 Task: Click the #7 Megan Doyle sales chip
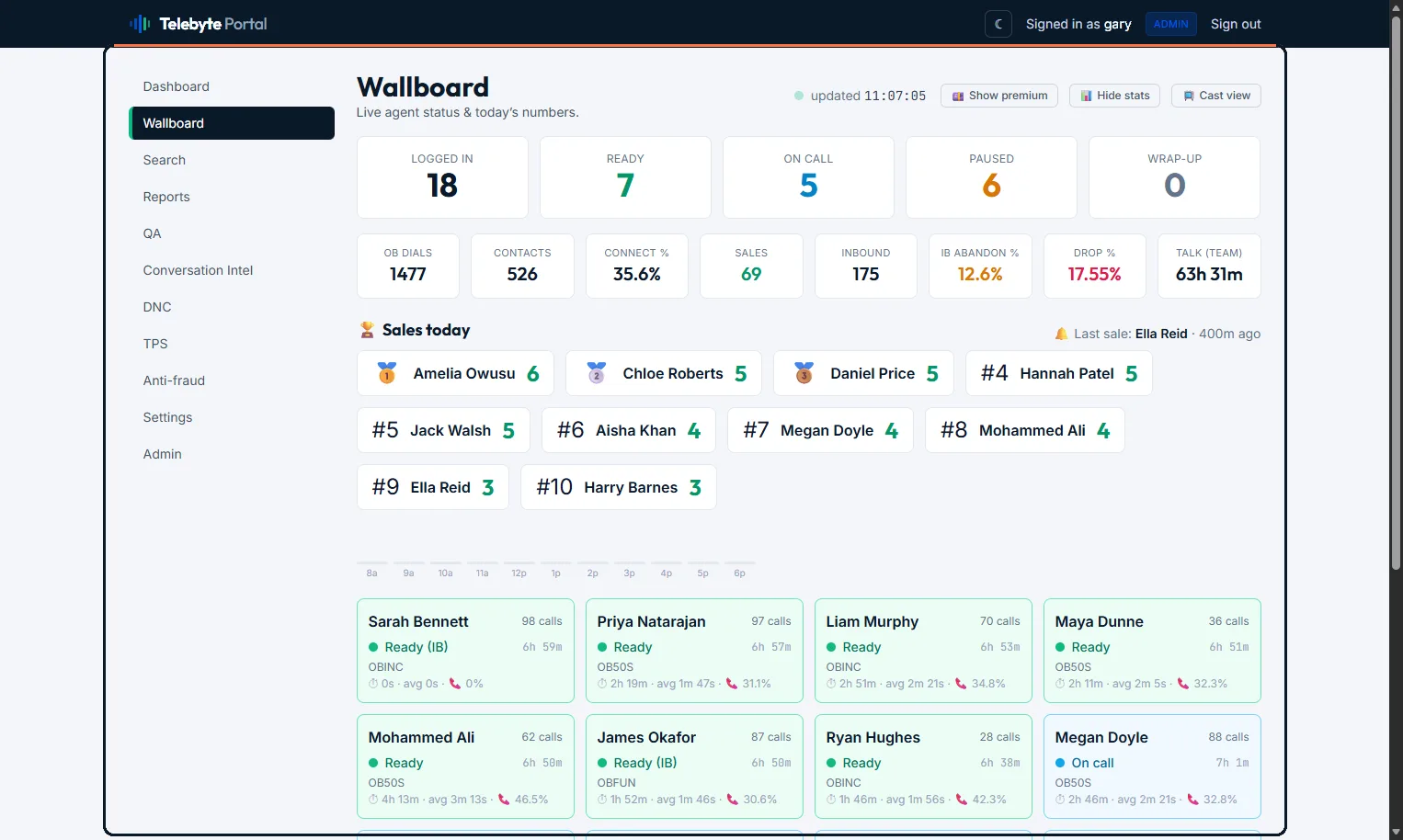pyautogui.click(x=820, y=430)
